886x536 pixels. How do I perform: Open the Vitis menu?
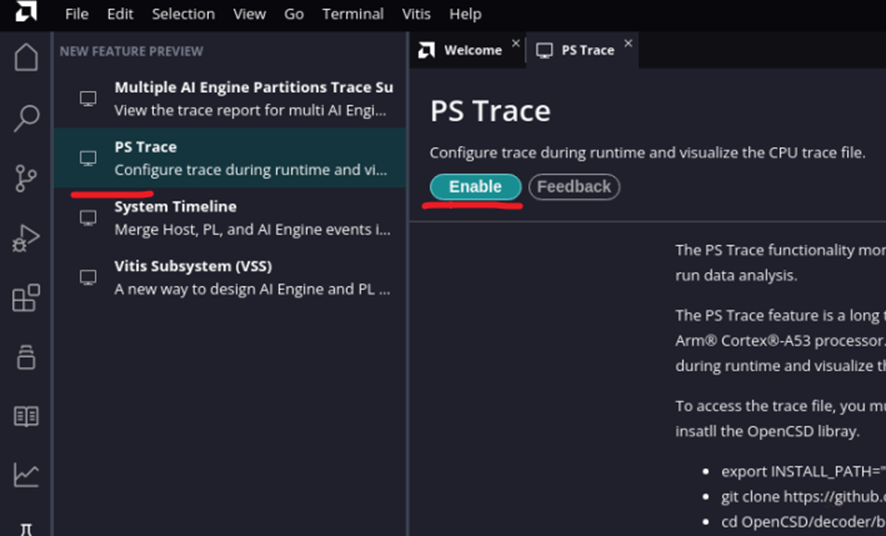pyautogui.click(x=416, y=14)
